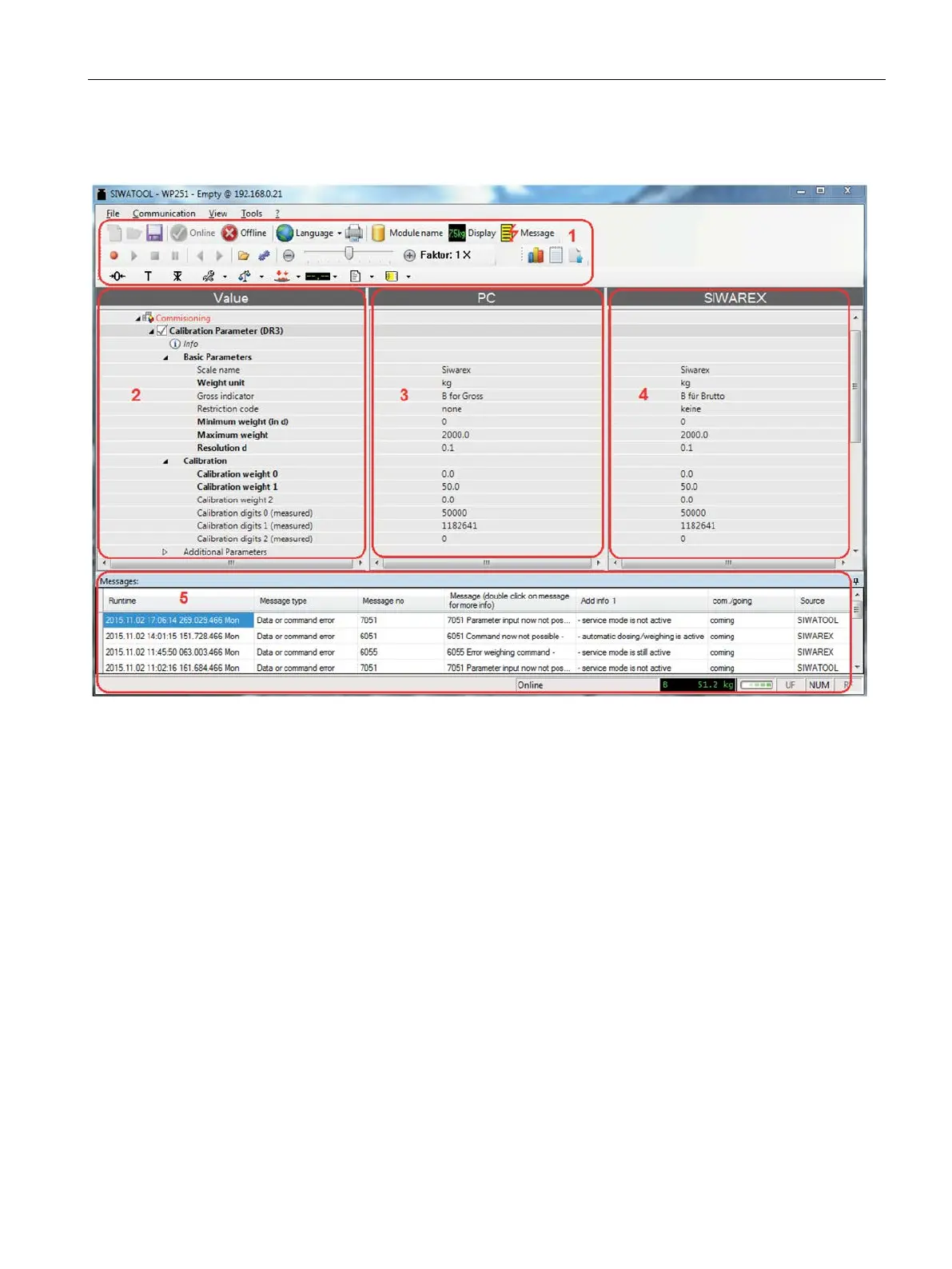Image resolution: width=952 pixels, height=1269 pixels.
Task: Click the Message type column header
Action: click(305, 601)
